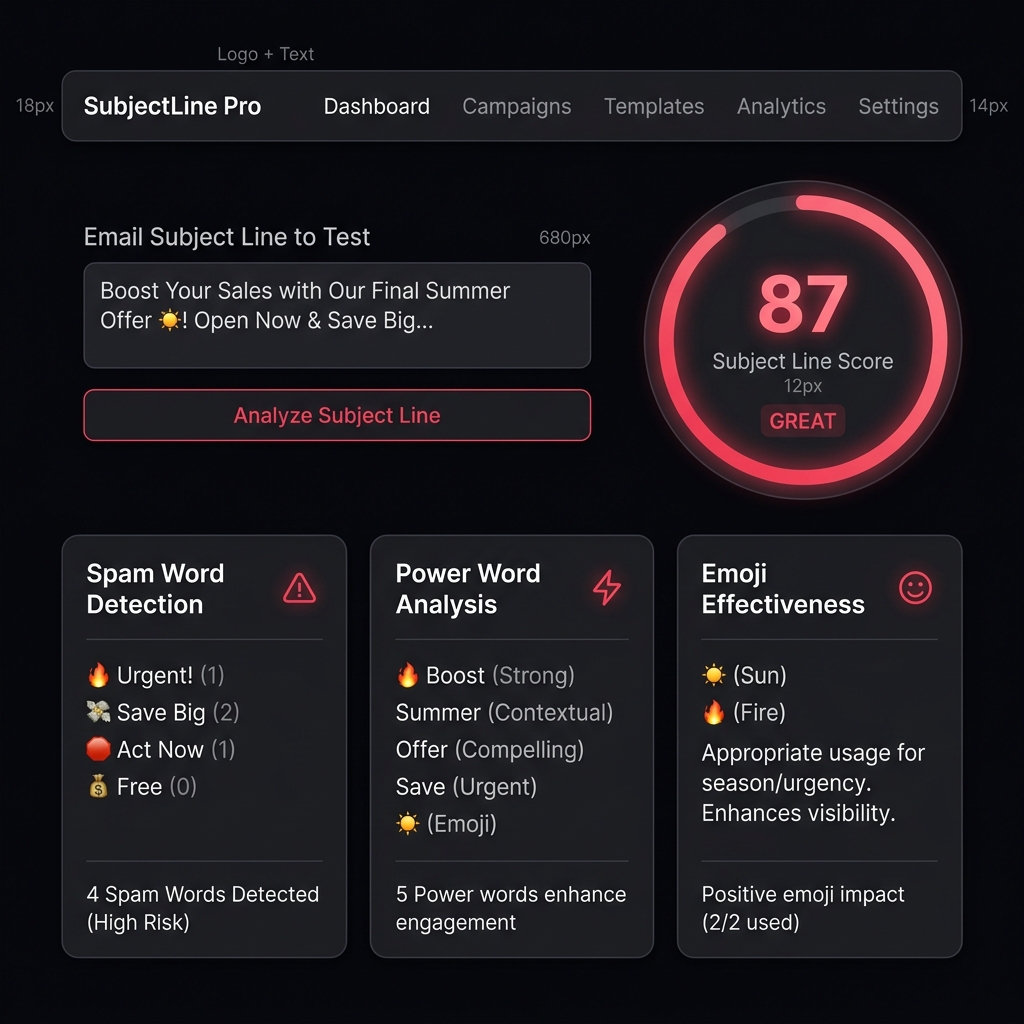Click the sun emoji in the Emoji Effectiveness card
Screen dimensions: 1024x1024
click(x=712, y=675)
